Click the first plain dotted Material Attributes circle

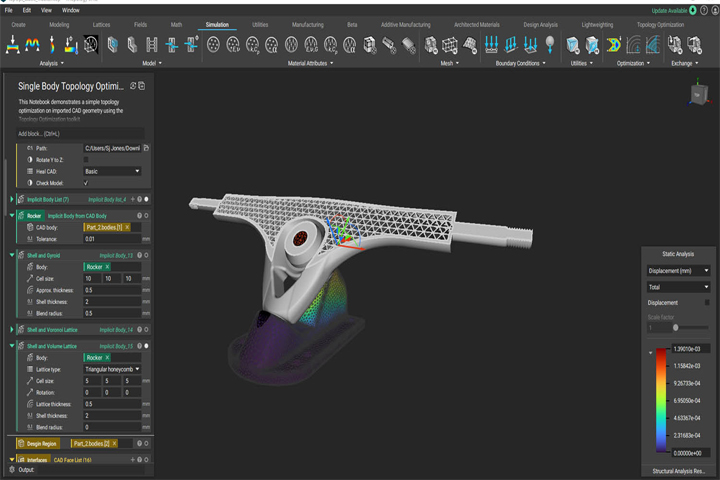(x=213, y=45)
